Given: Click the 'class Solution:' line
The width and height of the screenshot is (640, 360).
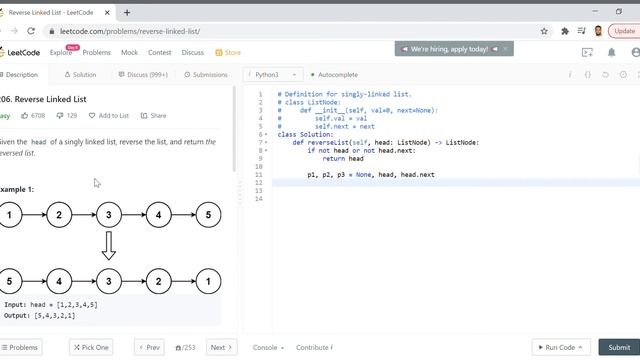Looking at the screenshot, I should click(305, 135).
